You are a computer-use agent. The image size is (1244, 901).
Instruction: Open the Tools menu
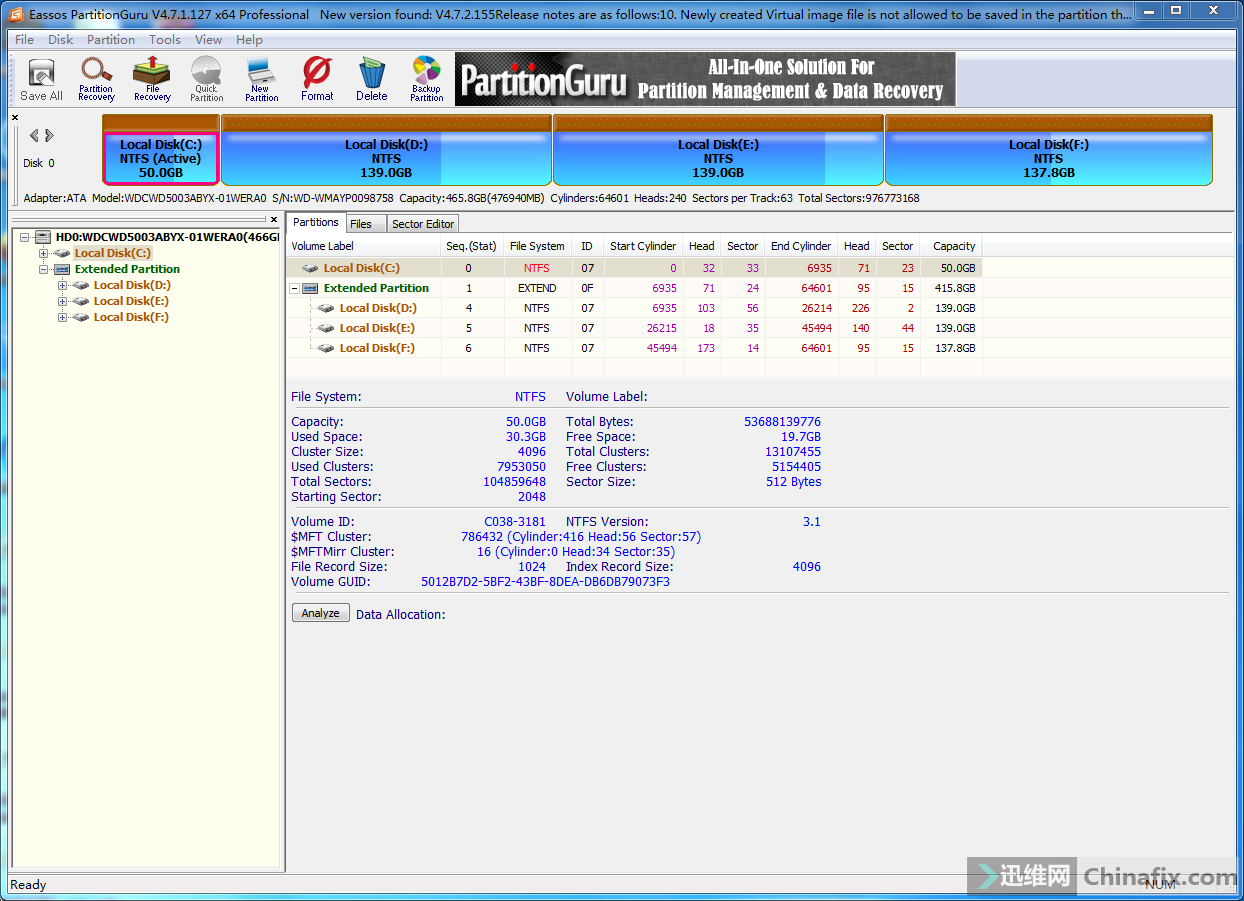(x=165, y=40)
